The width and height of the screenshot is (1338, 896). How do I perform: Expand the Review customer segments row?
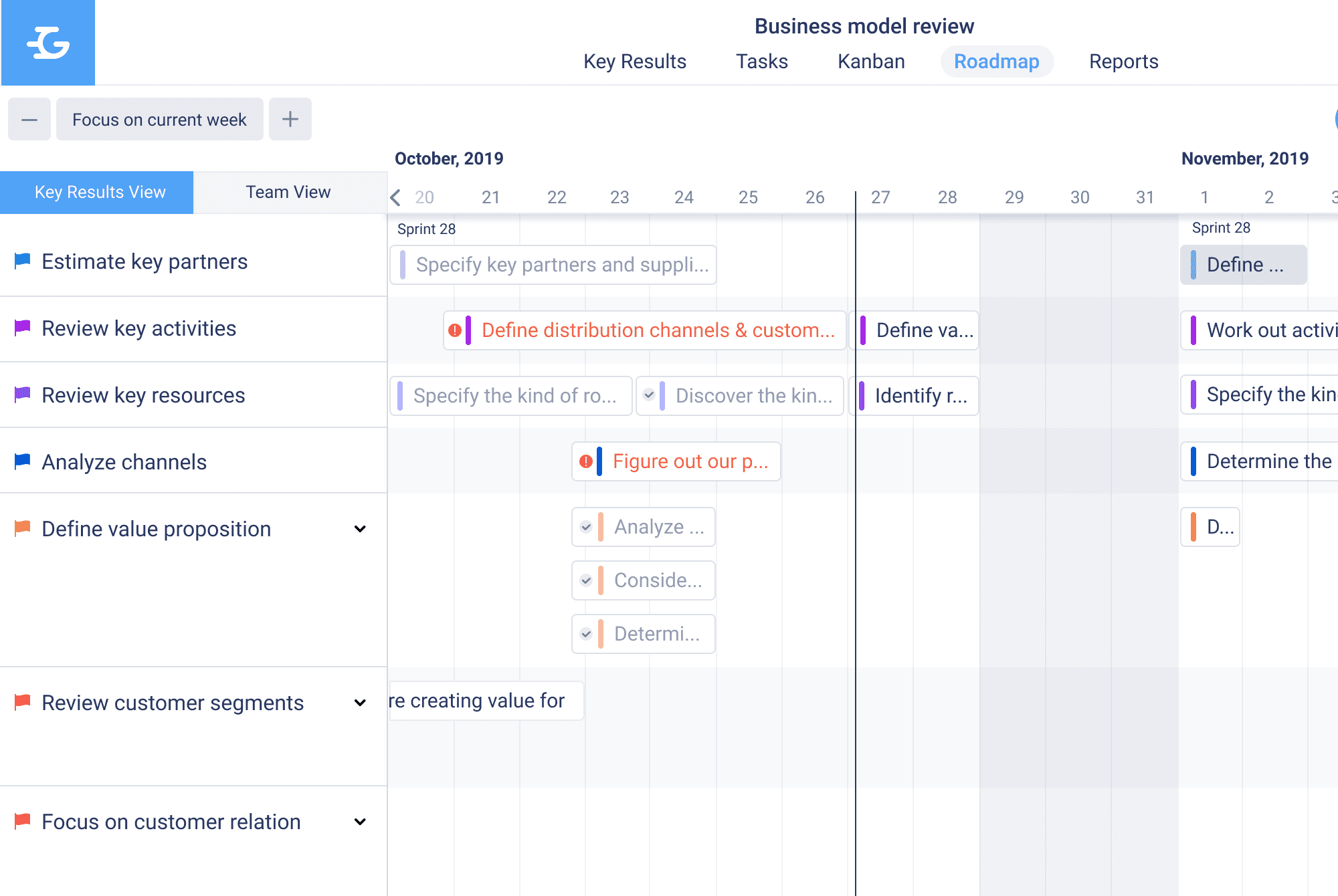click(x=360, y=703)
